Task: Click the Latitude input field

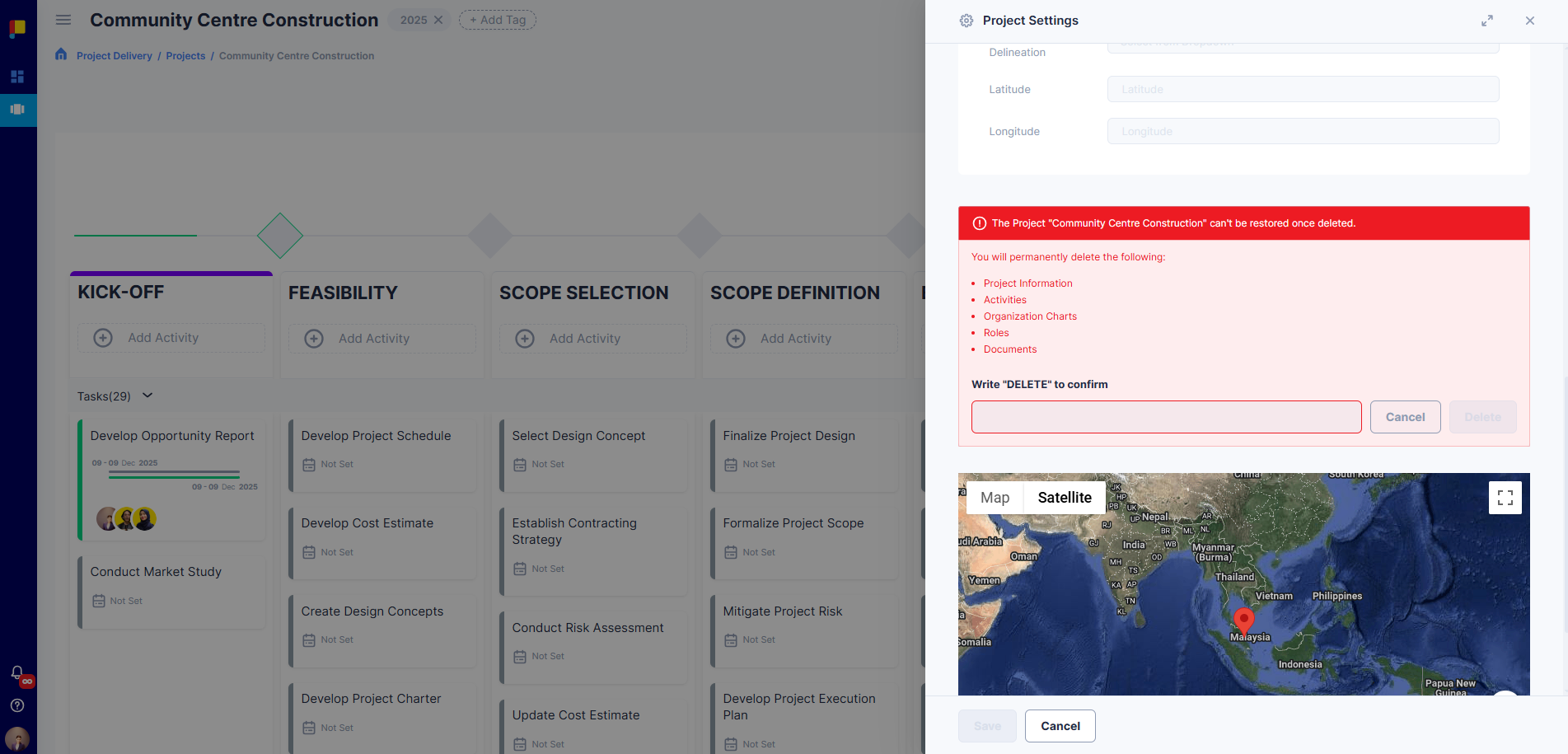Action: pos(1303,89)
